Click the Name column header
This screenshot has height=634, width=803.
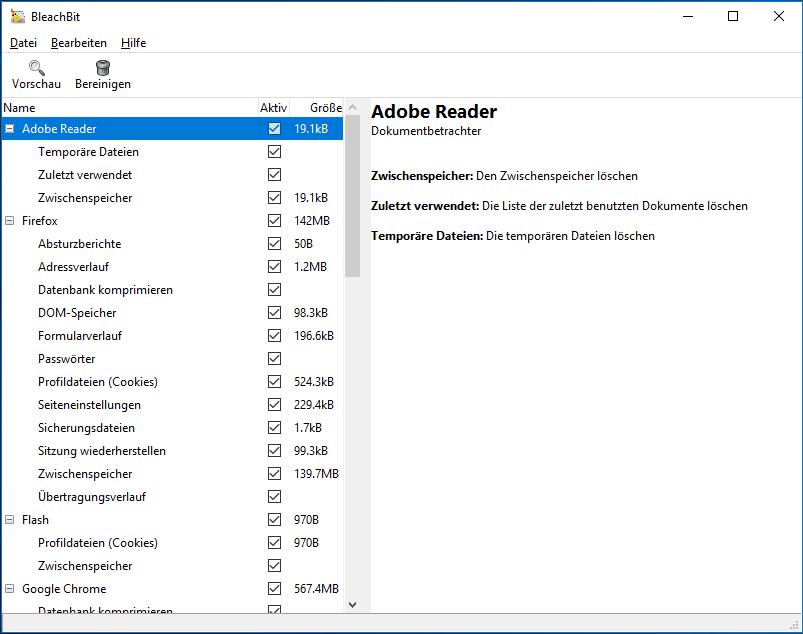[130, 108]
